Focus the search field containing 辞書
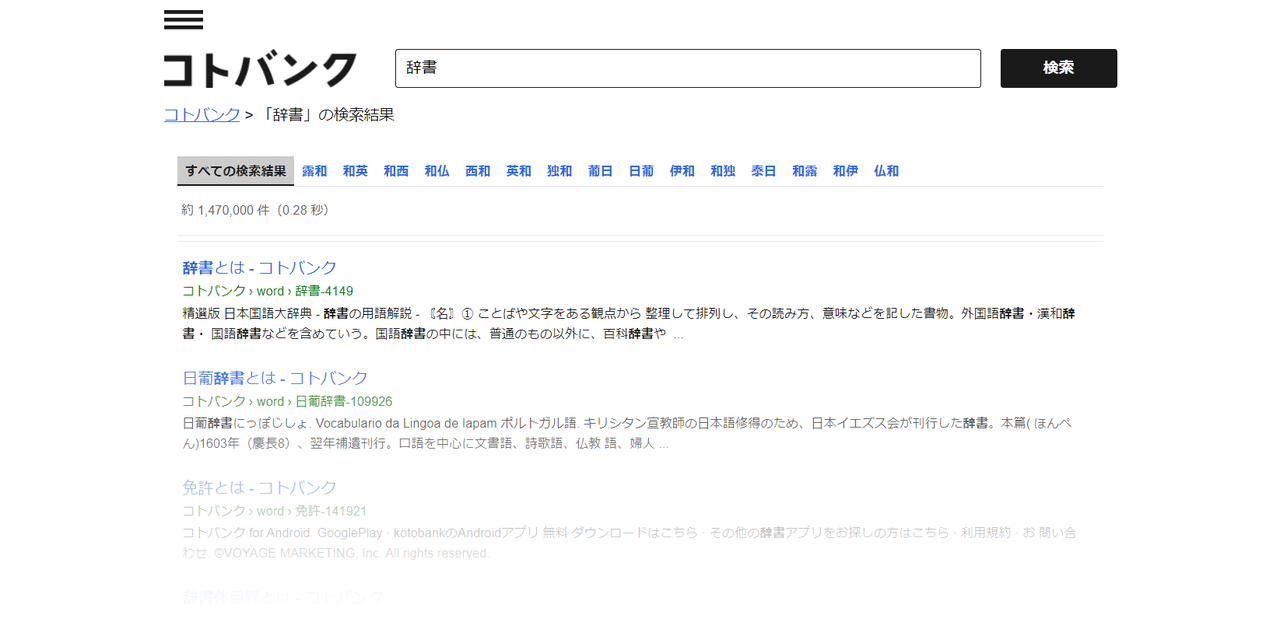The width and height of the screenshot is (1280, 622). click(x=688, y=68)
